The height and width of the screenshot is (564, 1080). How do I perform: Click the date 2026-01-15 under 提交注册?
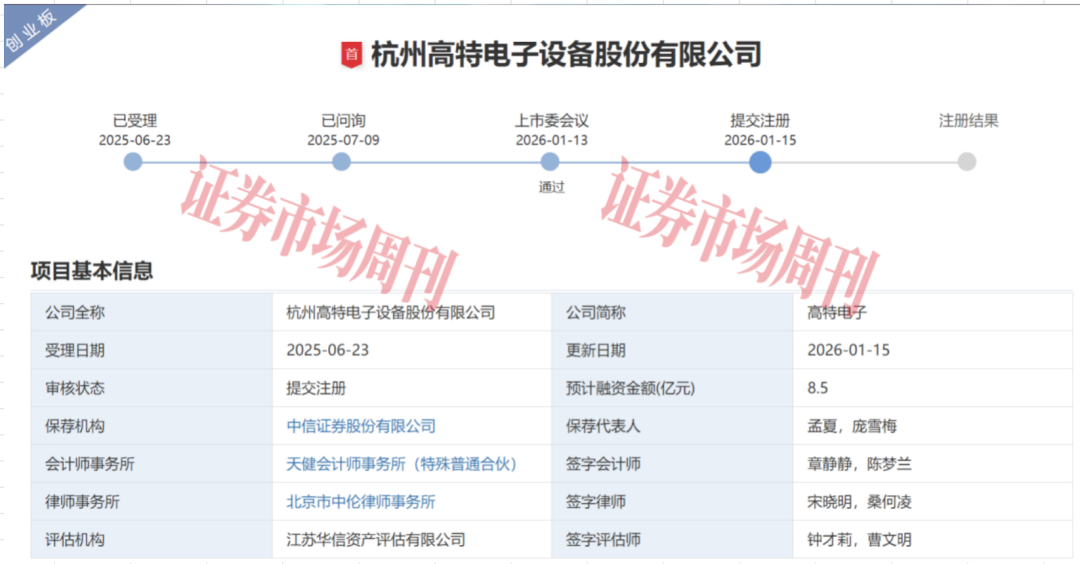(760, 140)
